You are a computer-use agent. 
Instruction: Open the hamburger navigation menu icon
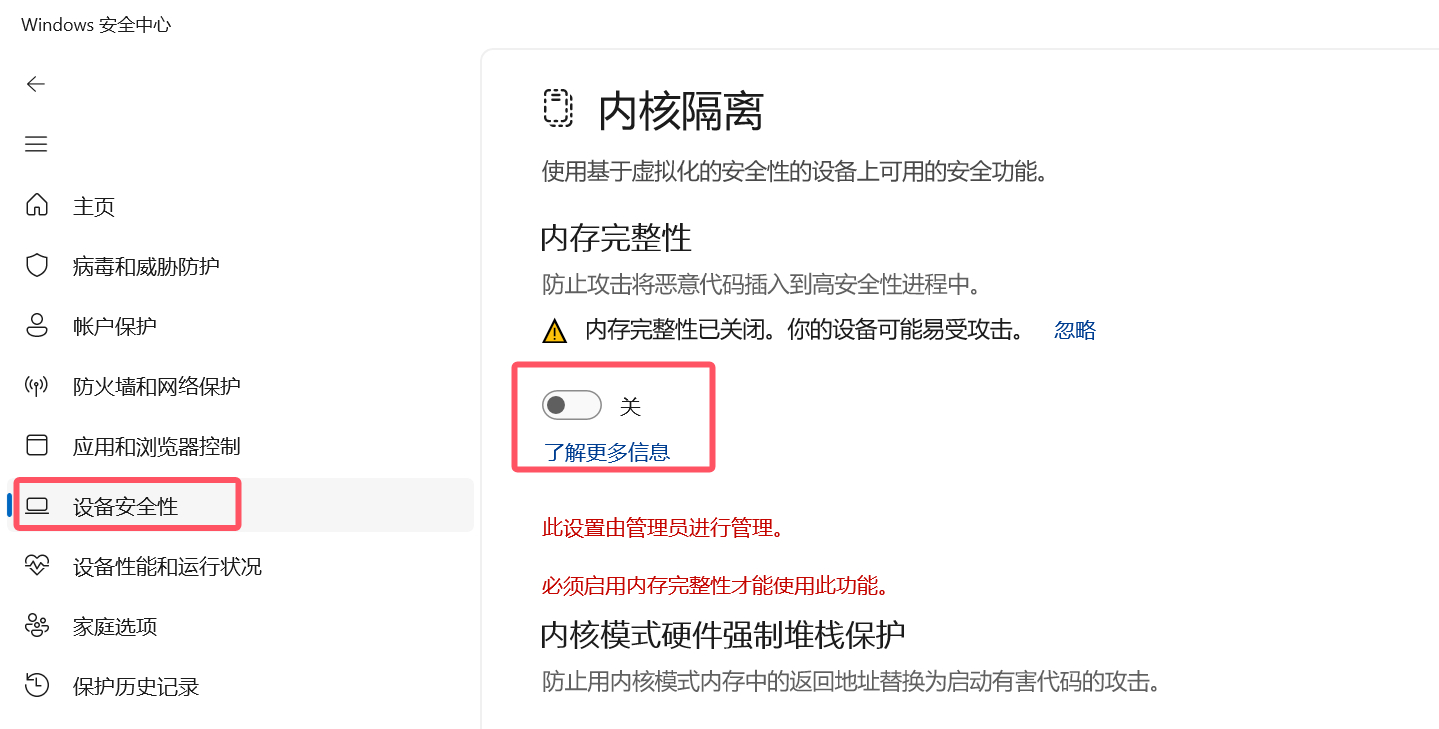pyautogui.click(x=36, y=144)
